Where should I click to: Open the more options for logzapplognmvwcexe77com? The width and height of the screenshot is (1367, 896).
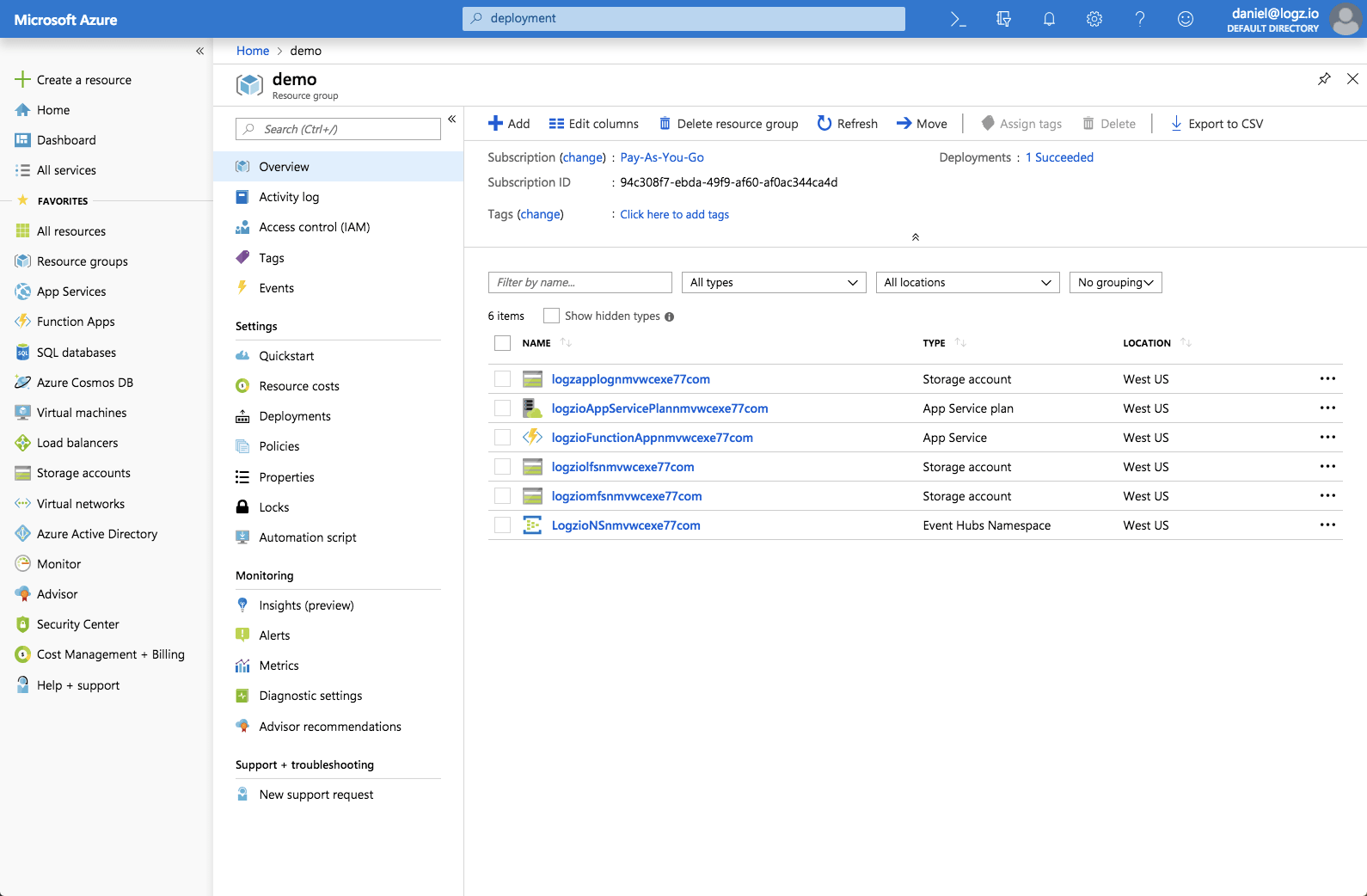tap(1327, 379)
